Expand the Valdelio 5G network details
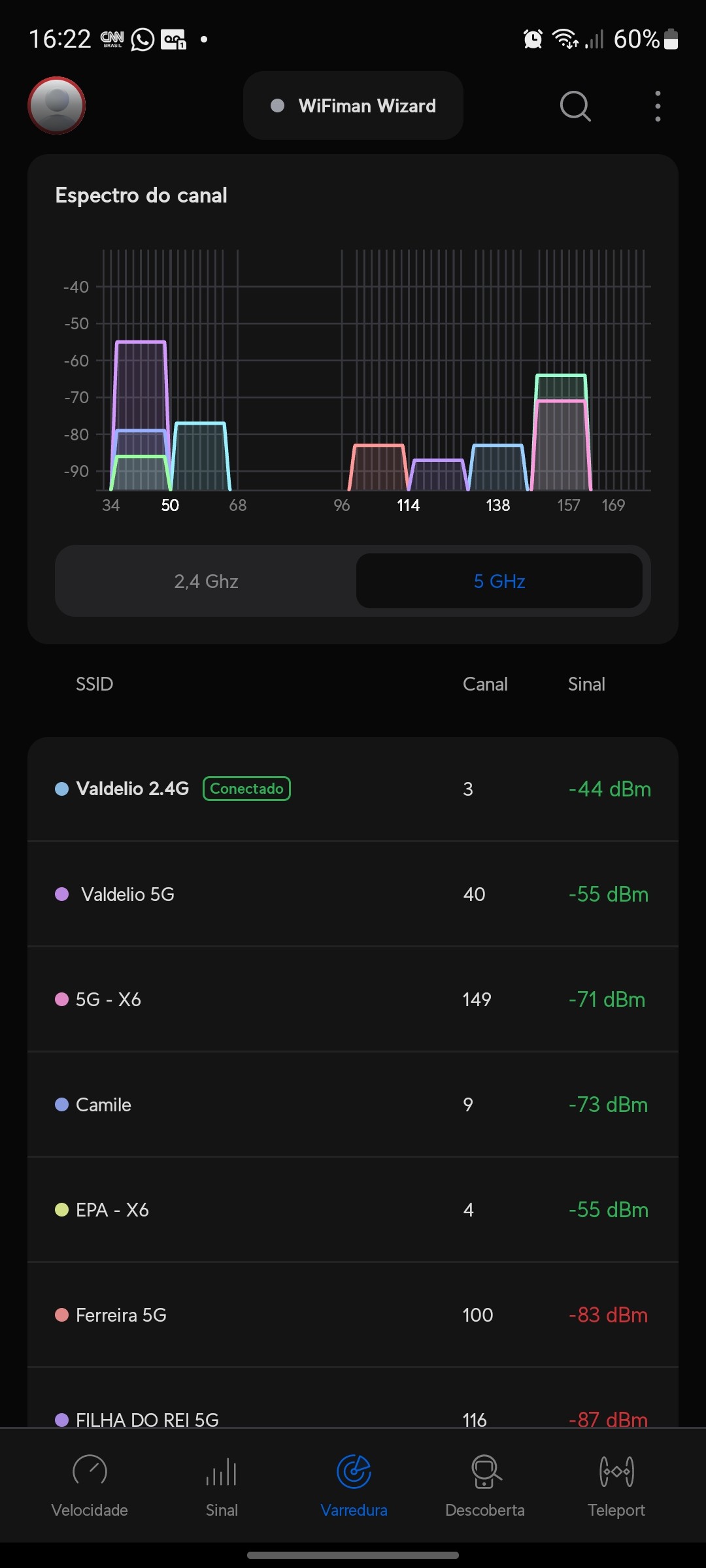Image resolution: width=706 pixels, height=1568 pixels. (353, 894)
